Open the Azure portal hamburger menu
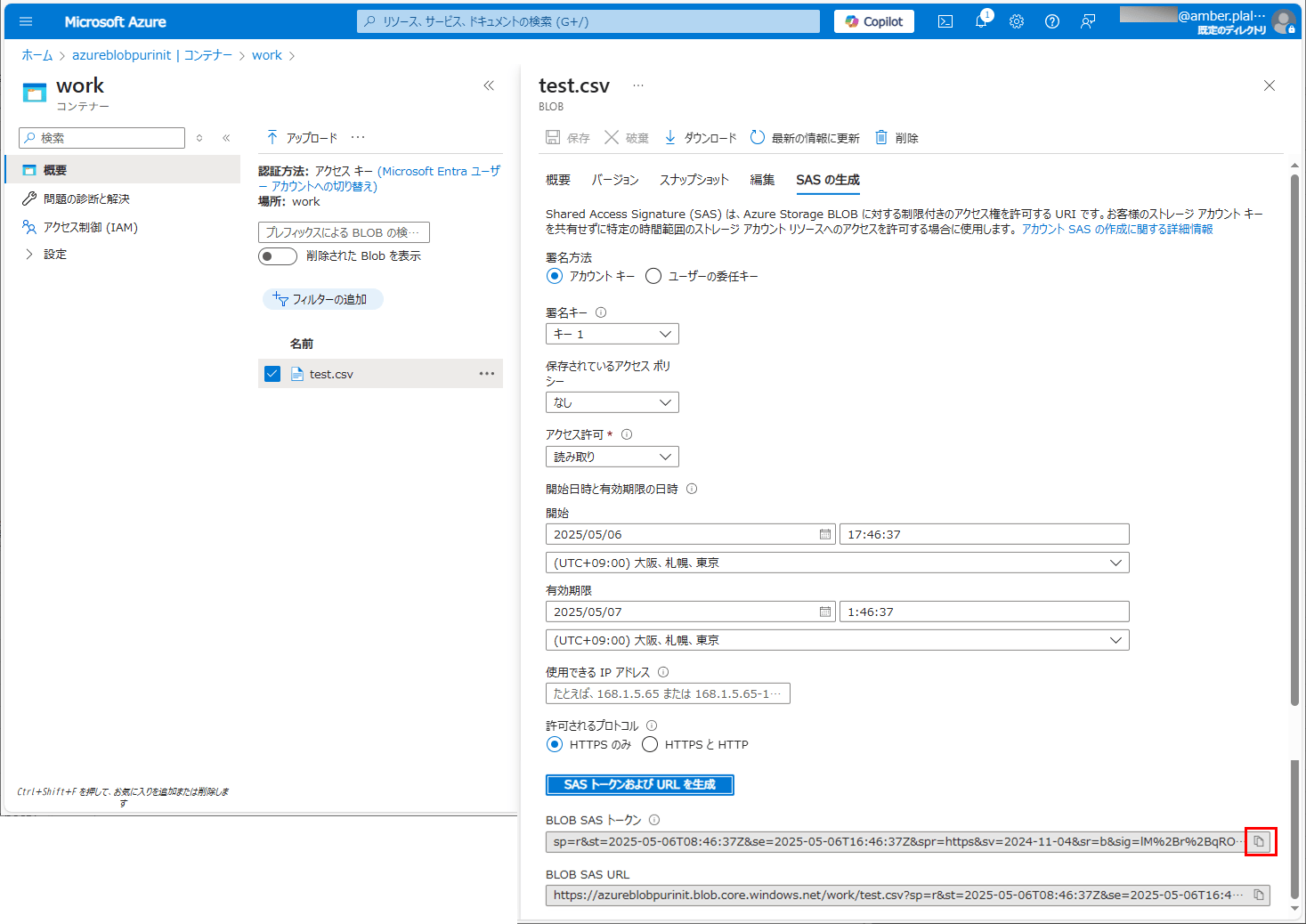 (26, 21)
